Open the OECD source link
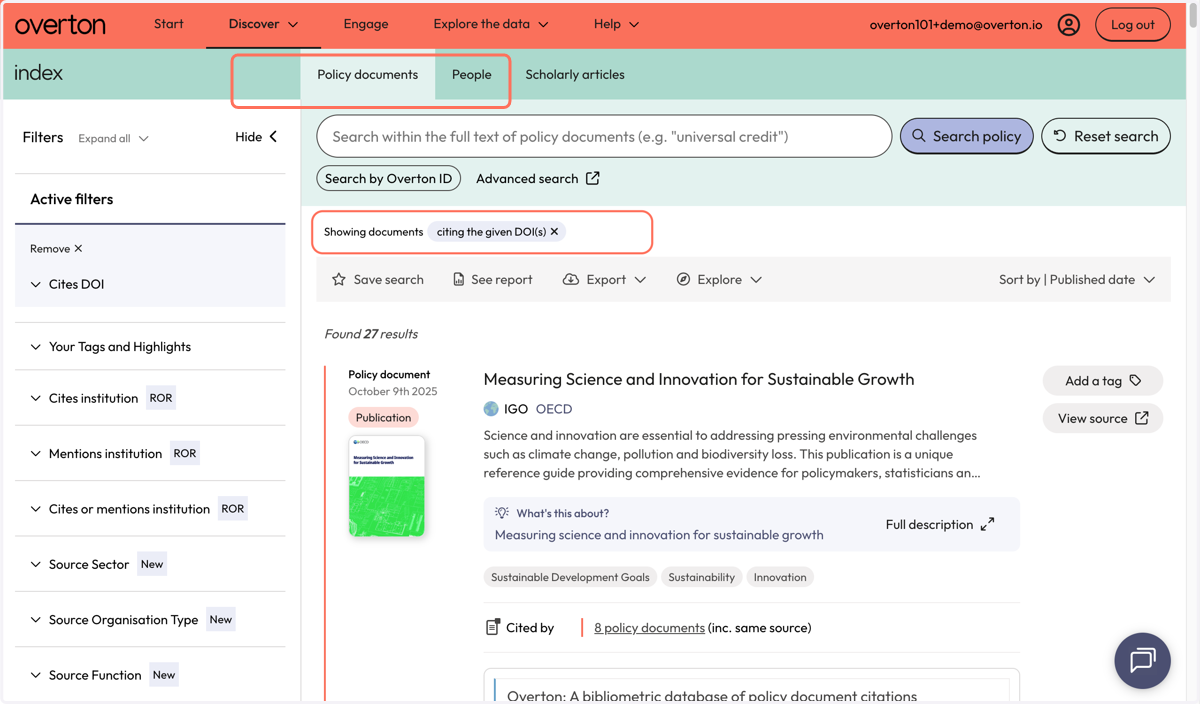1200x704 pixels. (554, 409)
